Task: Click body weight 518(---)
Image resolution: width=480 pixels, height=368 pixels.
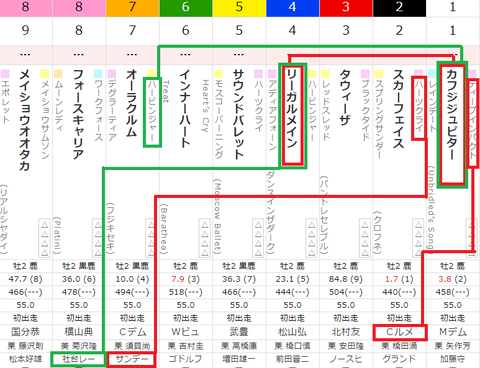Action: [186, 292]
